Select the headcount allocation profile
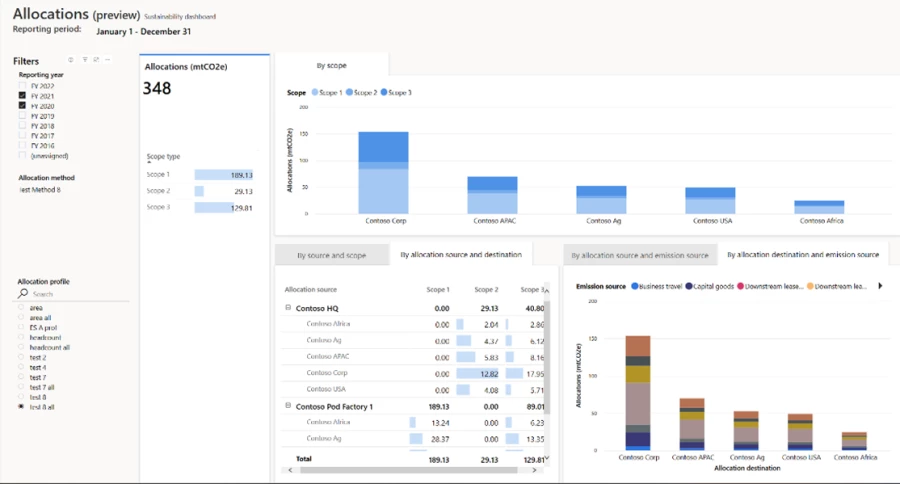Image resolution: width=900 pixels, height=484 pixels. (23, 338)
